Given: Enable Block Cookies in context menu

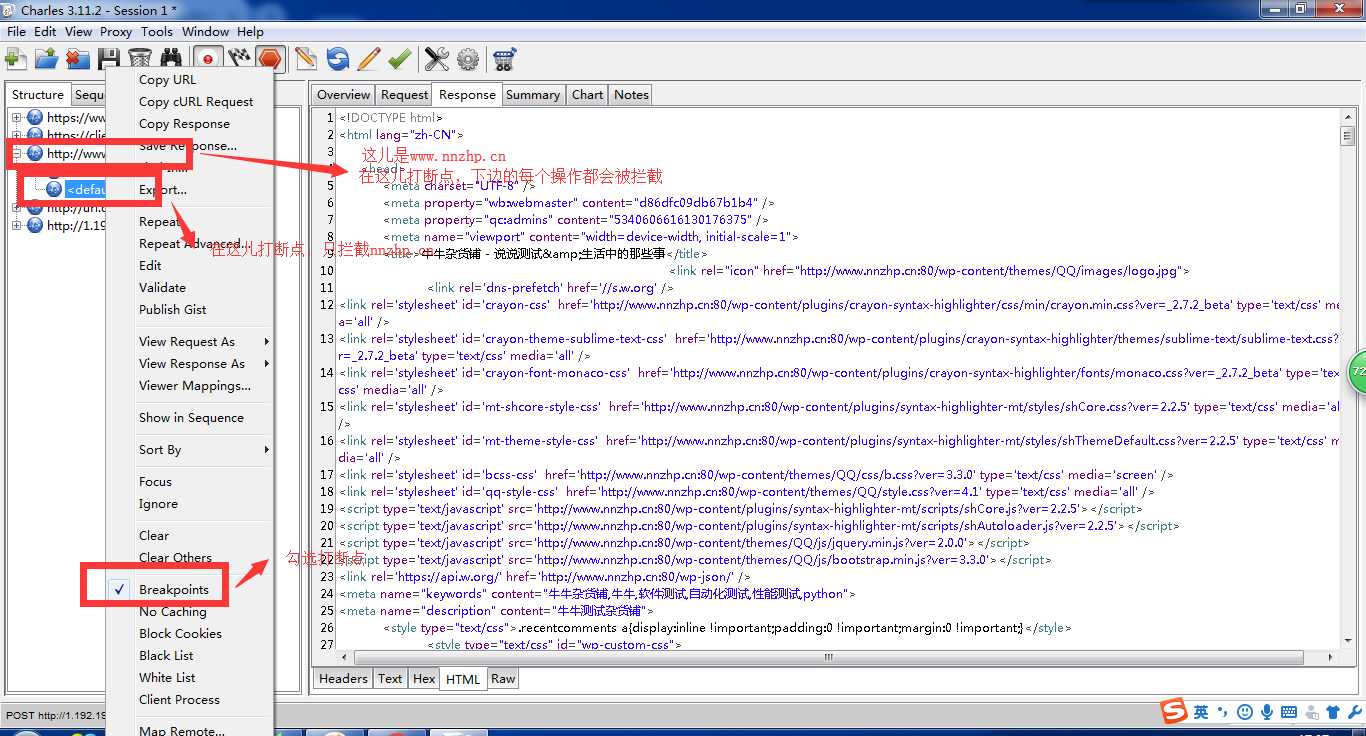Looking at the screenshot, I should point(180,633).
